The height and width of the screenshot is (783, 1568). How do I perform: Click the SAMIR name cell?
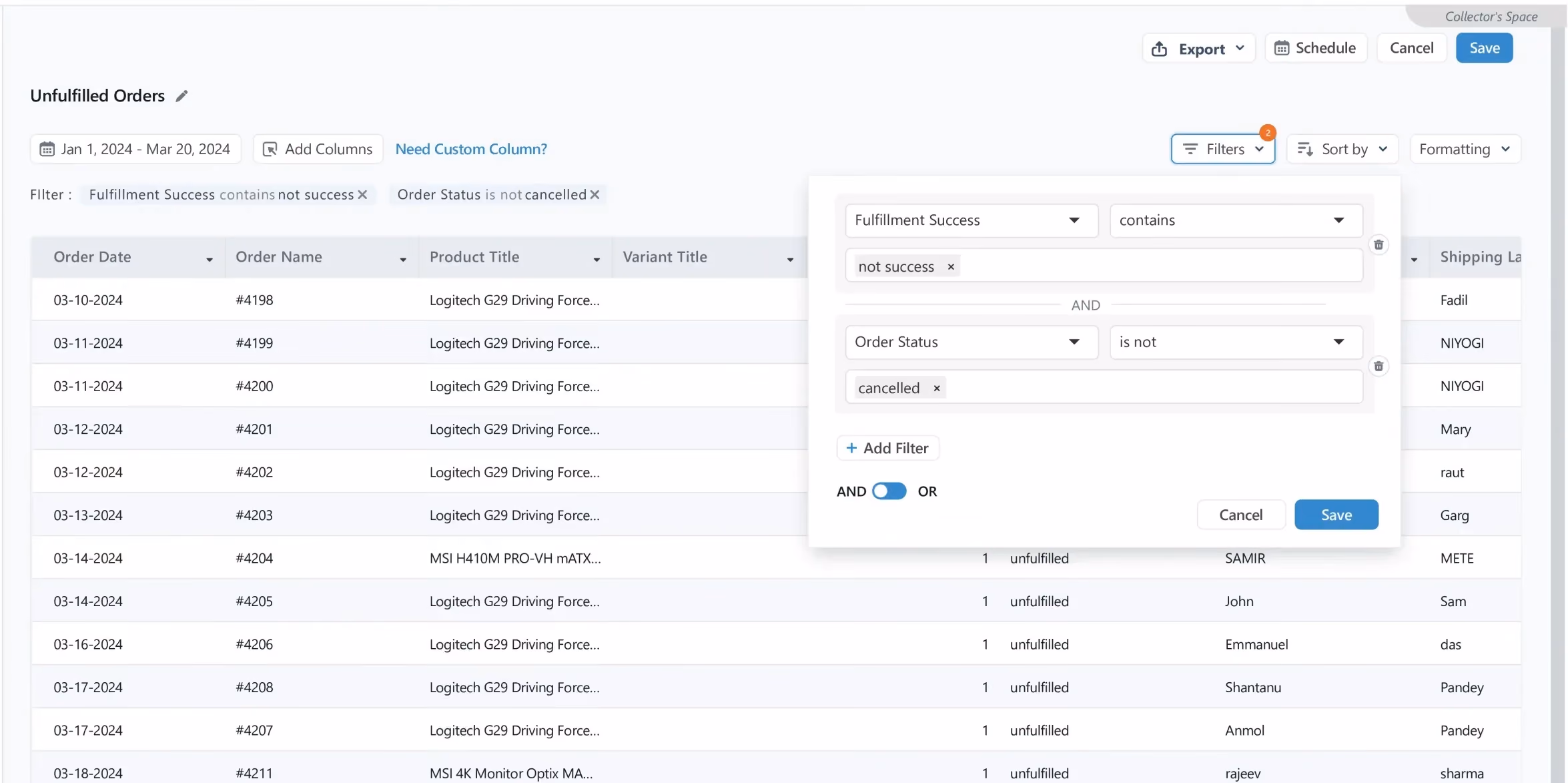click(1245, 558)
